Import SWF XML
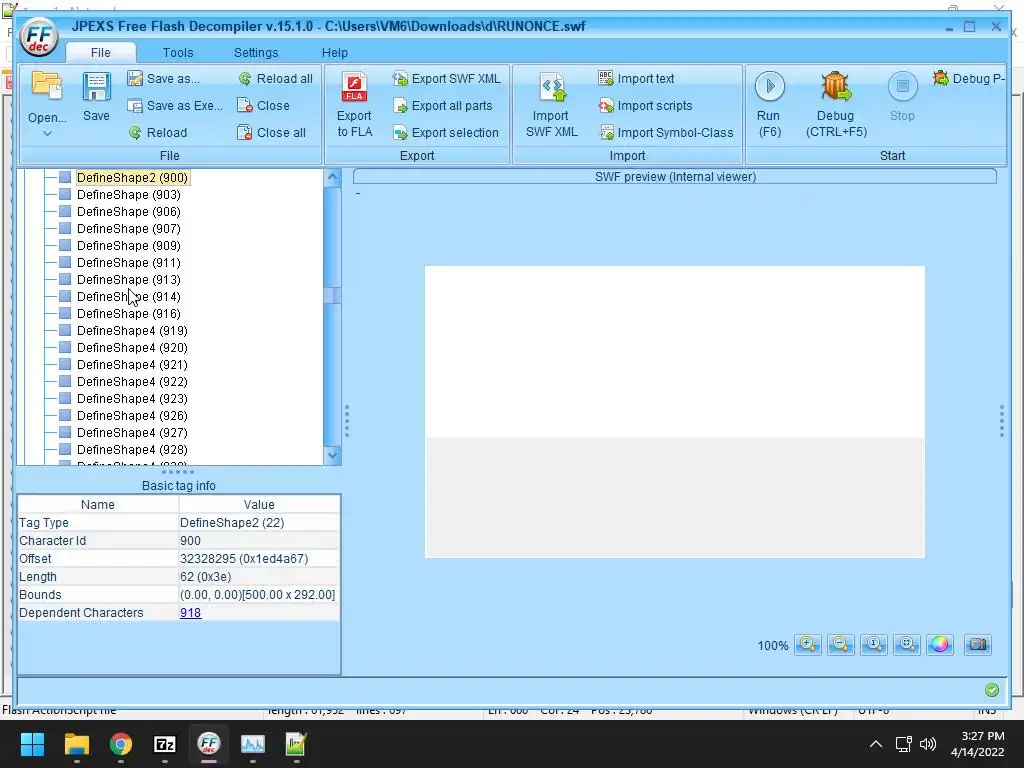Screen dimensions: 1024x768 point(552,104)
